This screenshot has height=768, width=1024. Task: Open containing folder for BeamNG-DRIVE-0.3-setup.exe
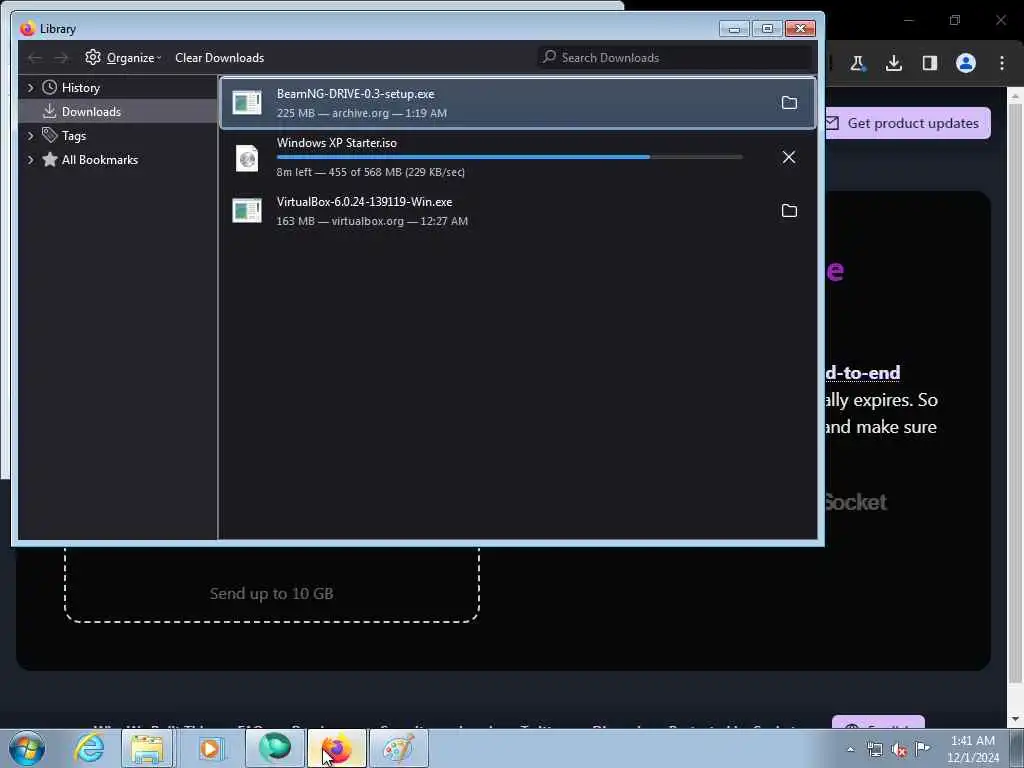click(789, 103)
